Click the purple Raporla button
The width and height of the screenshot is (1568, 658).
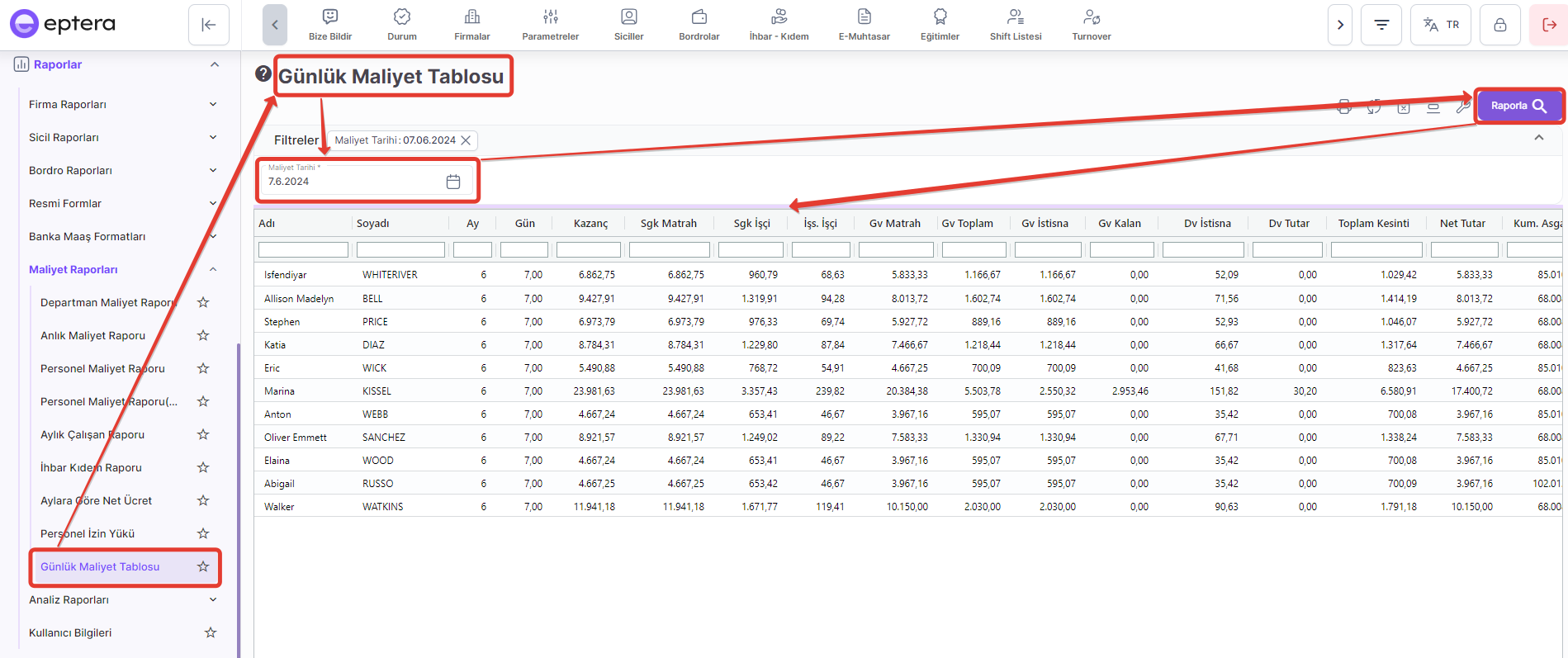(x=1518, y=106)
